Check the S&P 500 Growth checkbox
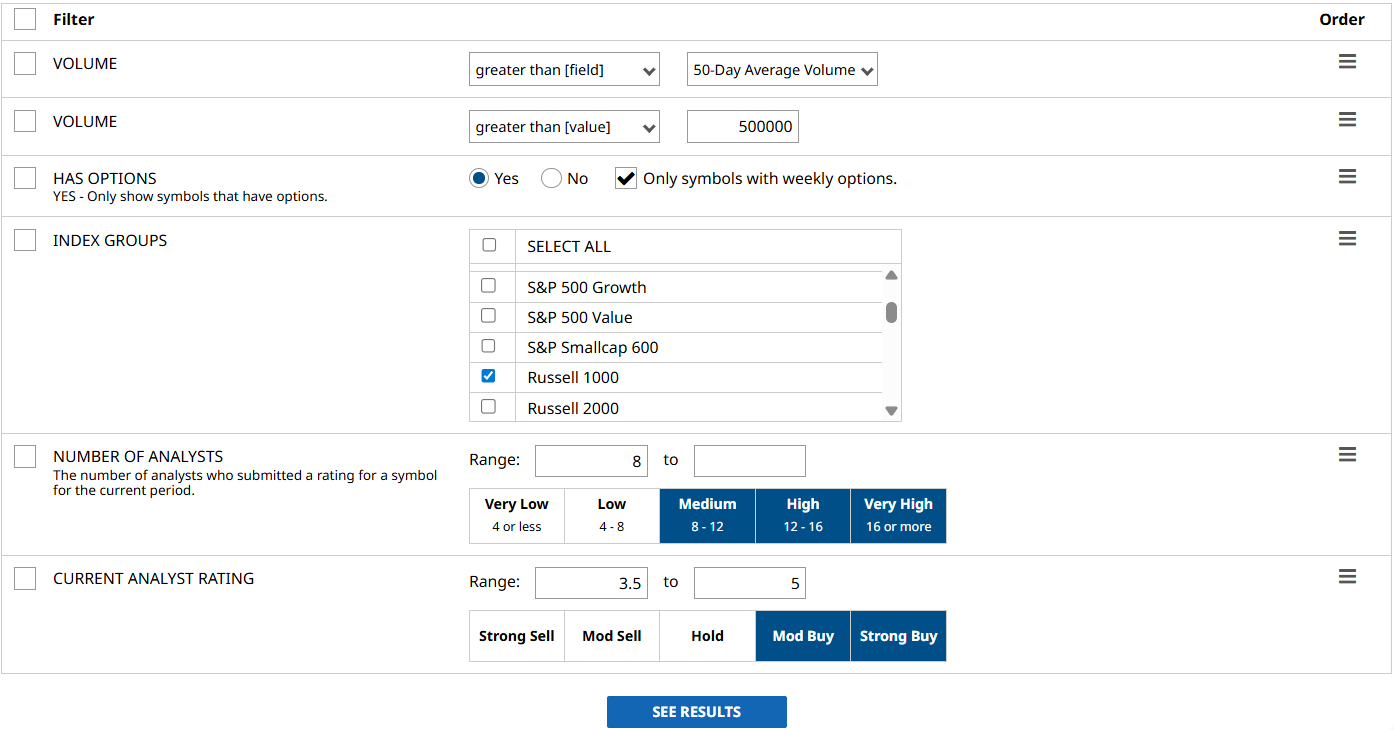The width and height of the screenshot is (1394, 730). tap(489, 286)
